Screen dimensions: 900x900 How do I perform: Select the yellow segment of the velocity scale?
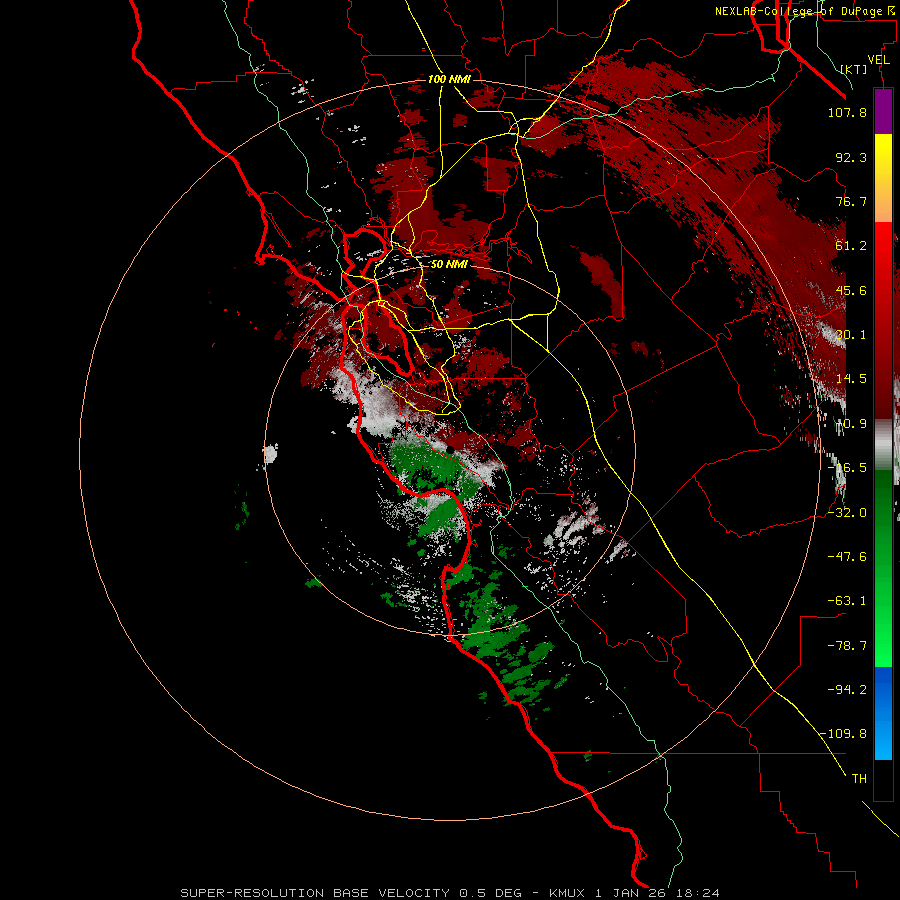pos(883,155)
